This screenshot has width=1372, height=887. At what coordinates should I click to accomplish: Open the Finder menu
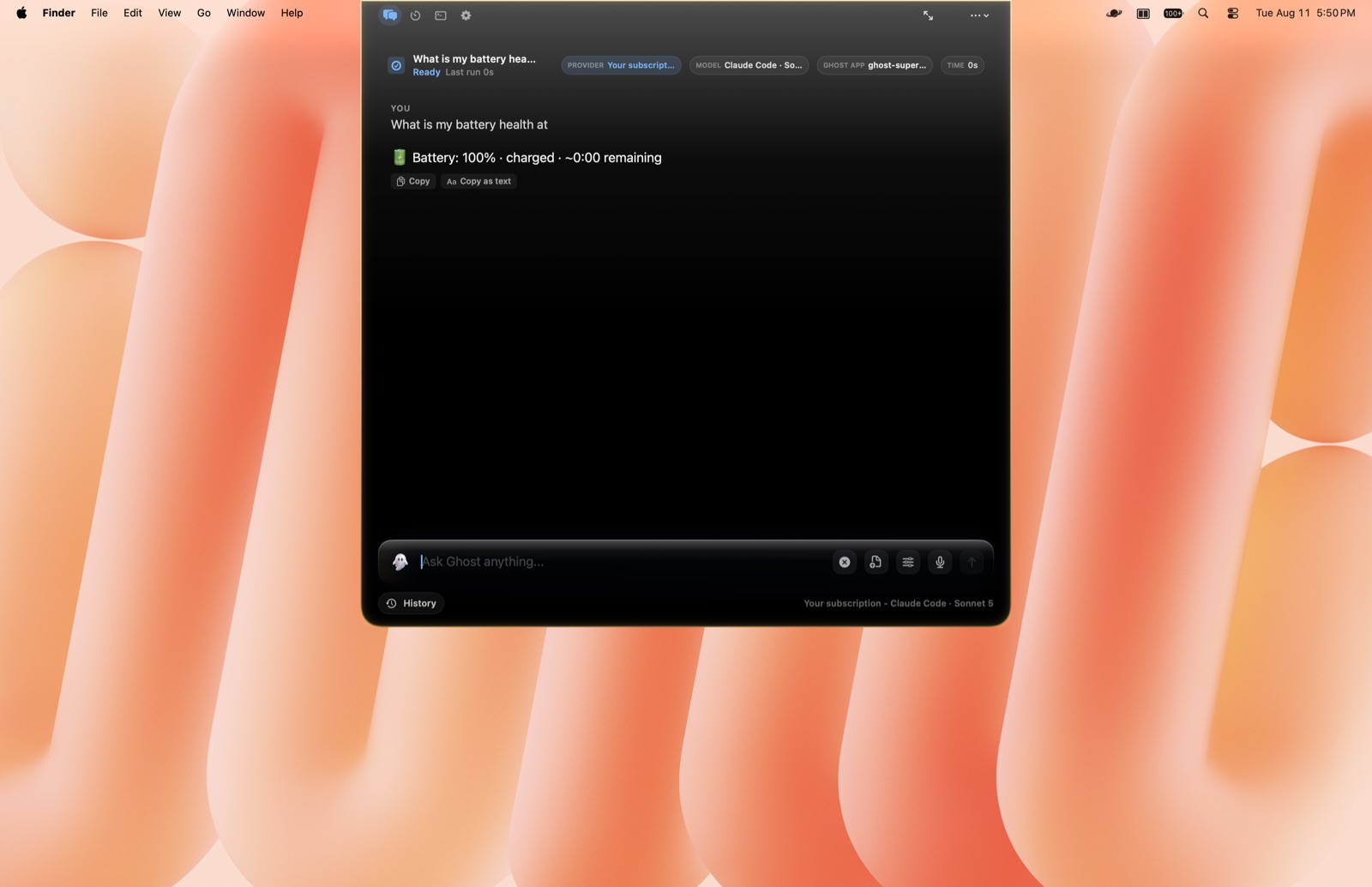coord(59,13)
